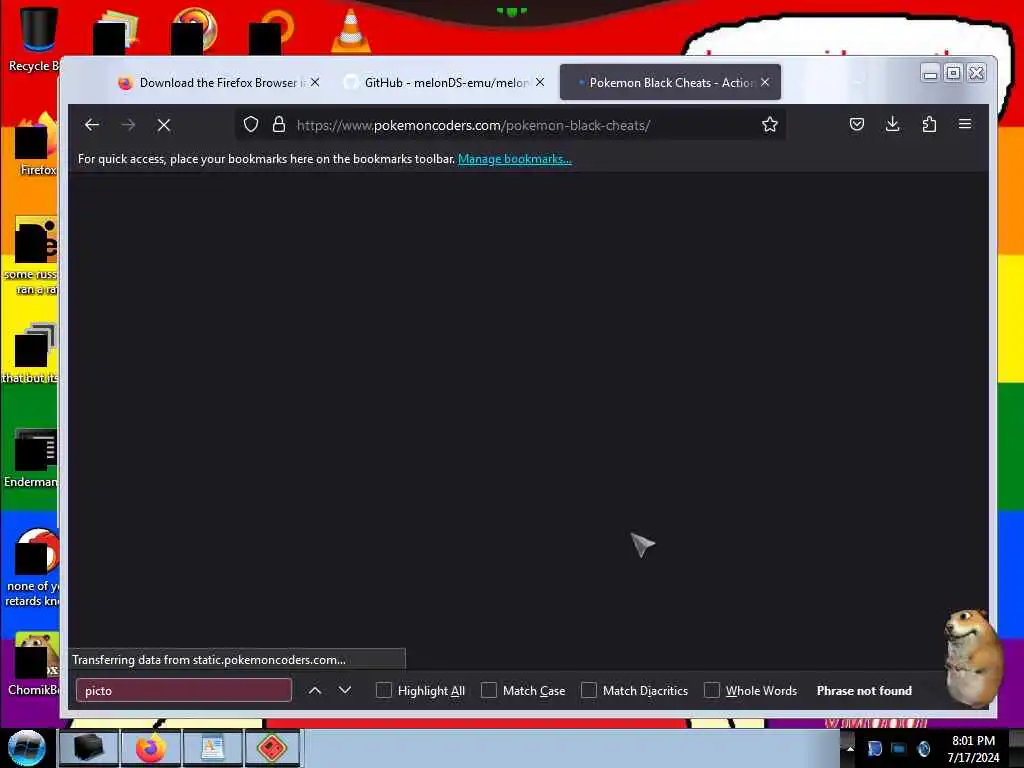Select the ChomikBox desktop icon
Viewport: 1024px width, 768px height.
pyautogui.click(x=34, y=663)
